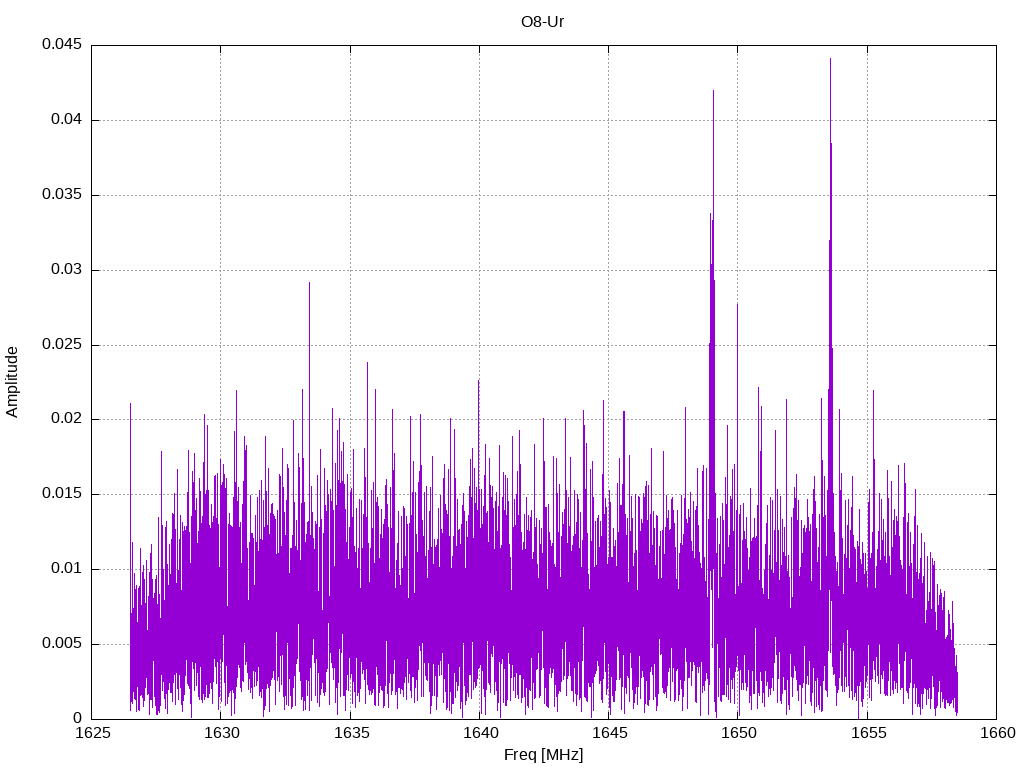Click the Amplitude y-axis label
The width and height of the screenshot is (1024, 768).
[x=13, y=382]
